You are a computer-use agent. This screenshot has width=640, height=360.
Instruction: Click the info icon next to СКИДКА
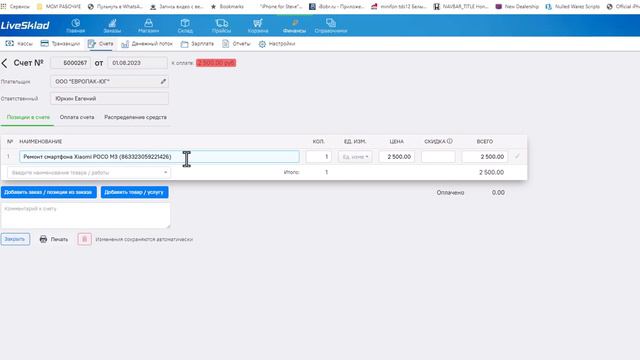(450, 141)
